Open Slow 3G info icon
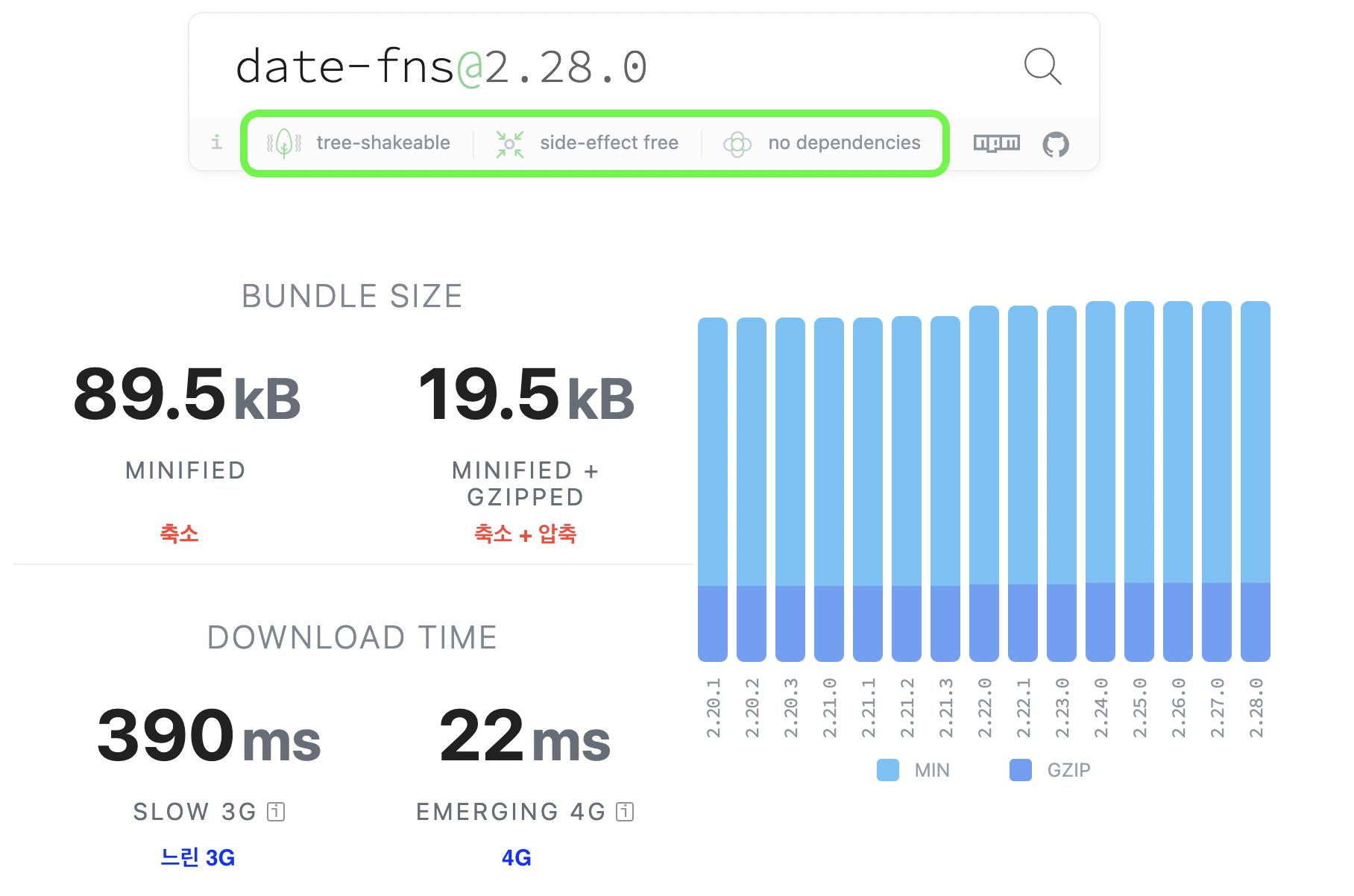The width and height of the screenshot is (1354, 896). 276,811
